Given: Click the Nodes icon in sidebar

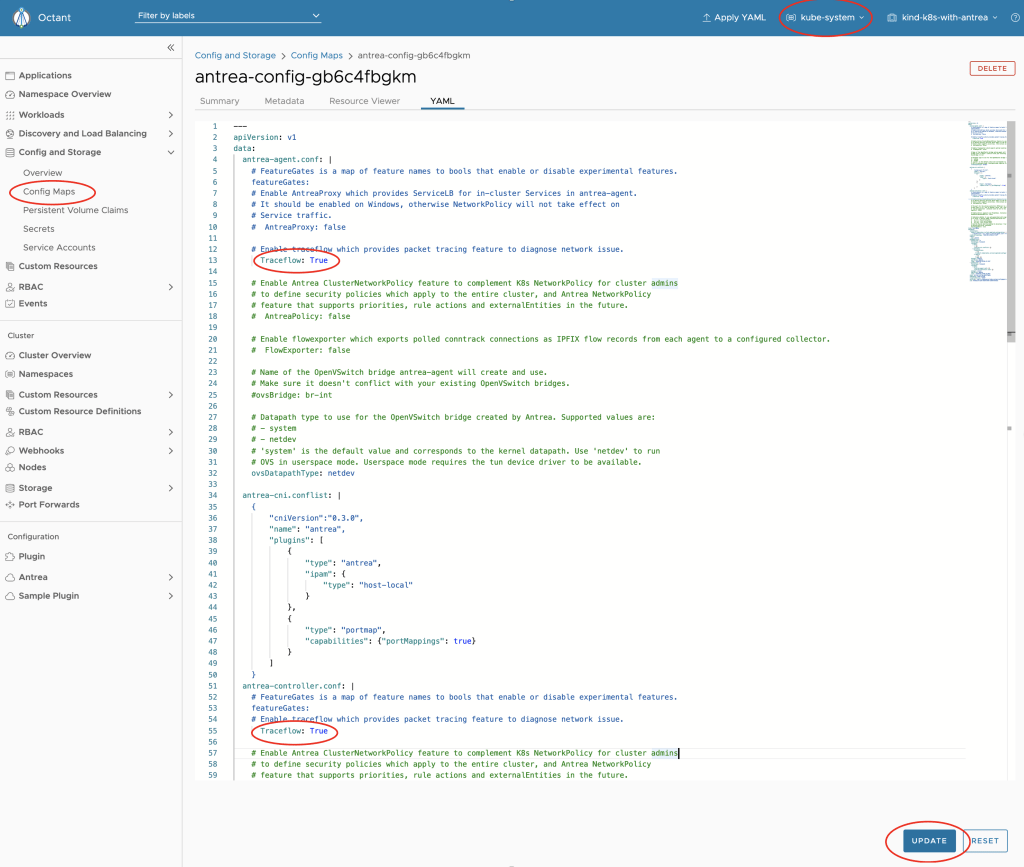Looking at the screenshot, I should click(x=10, y=468).
